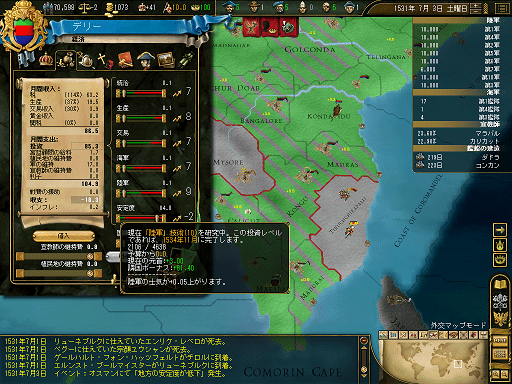Click the red banner with green helmet

289,27
